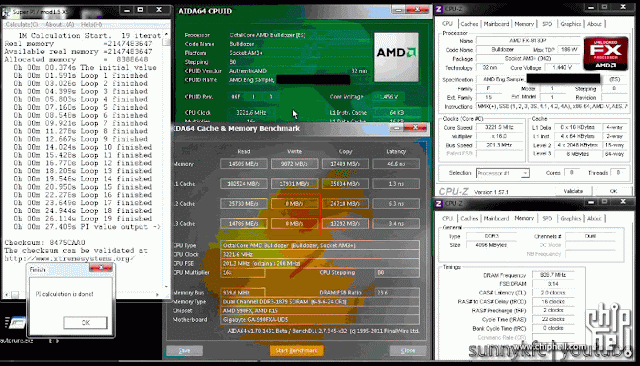Switch to SPD tab in upper CPU-Z
The image size is (640, 366).
click(547, 24)
